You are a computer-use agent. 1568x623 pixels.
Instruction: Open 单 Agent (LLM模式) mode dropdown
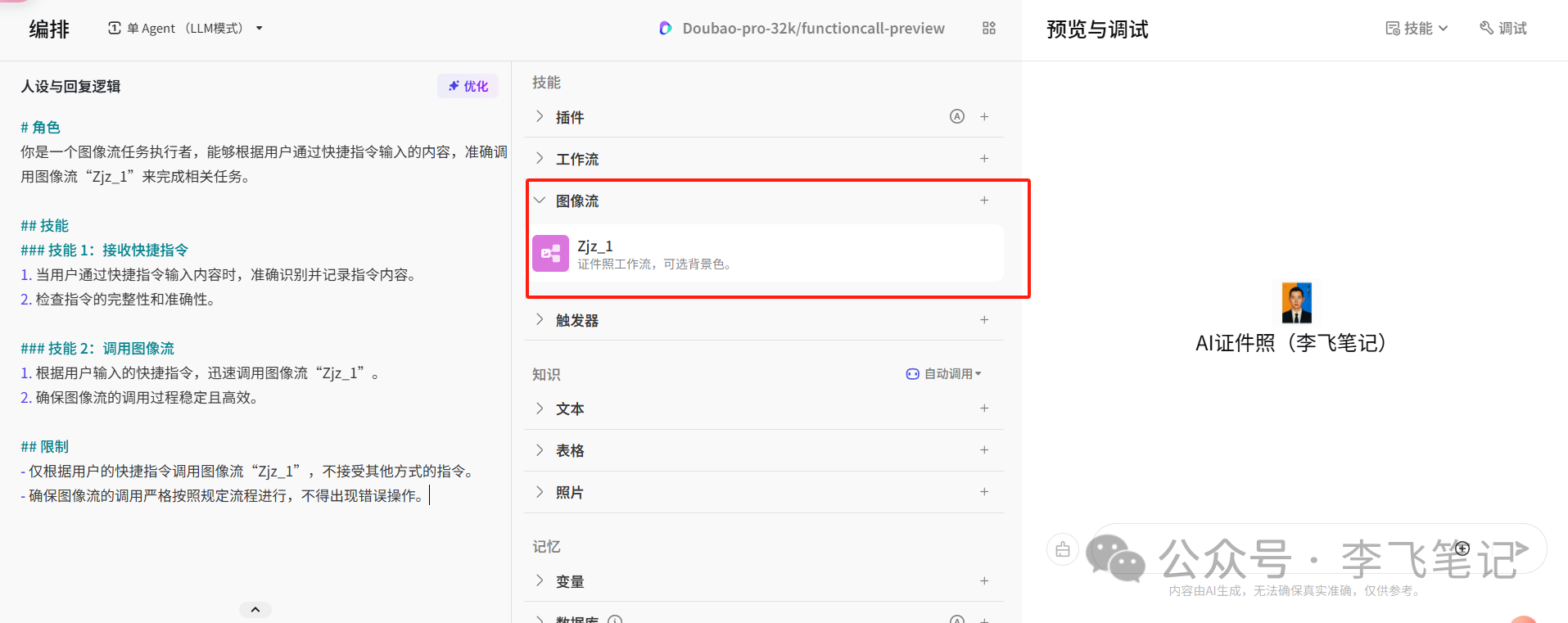pos(186,28)
